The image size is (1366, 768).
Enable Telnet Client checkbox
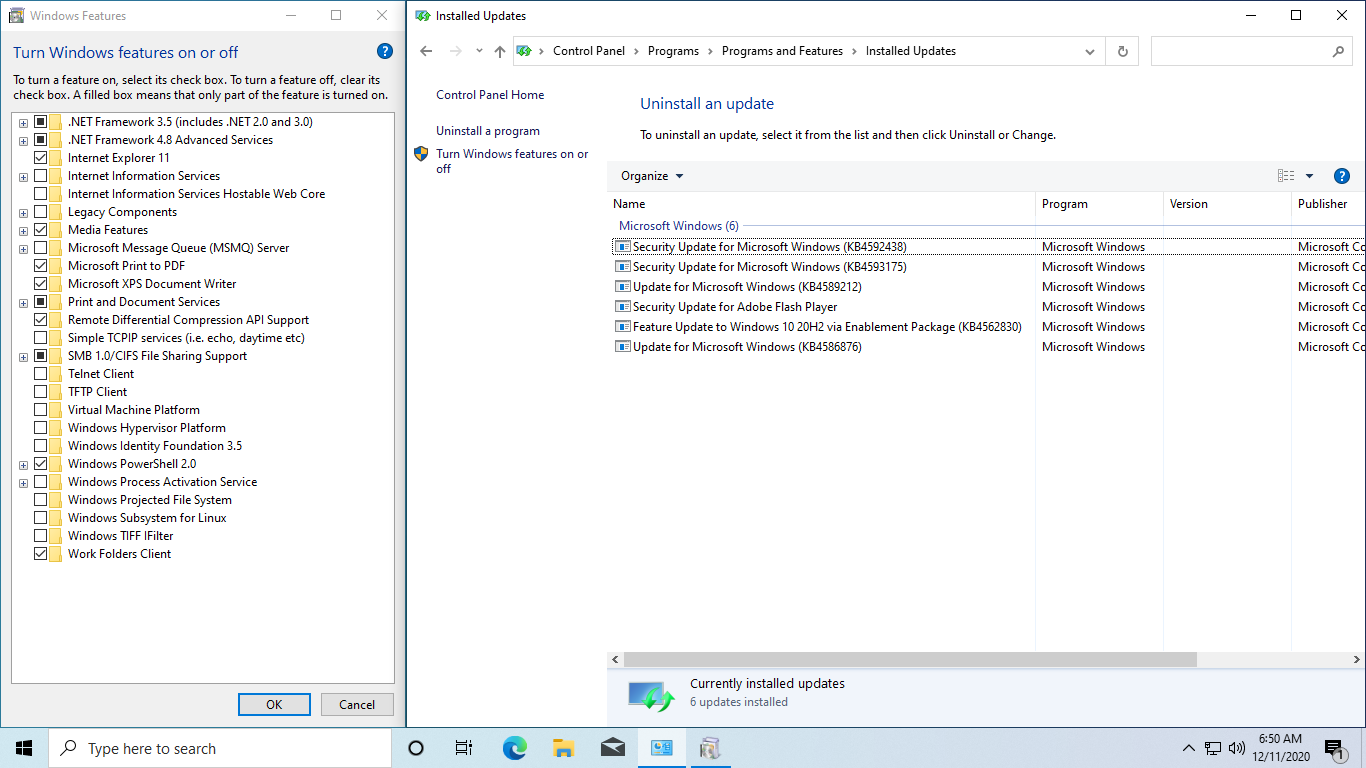(41, 374)
